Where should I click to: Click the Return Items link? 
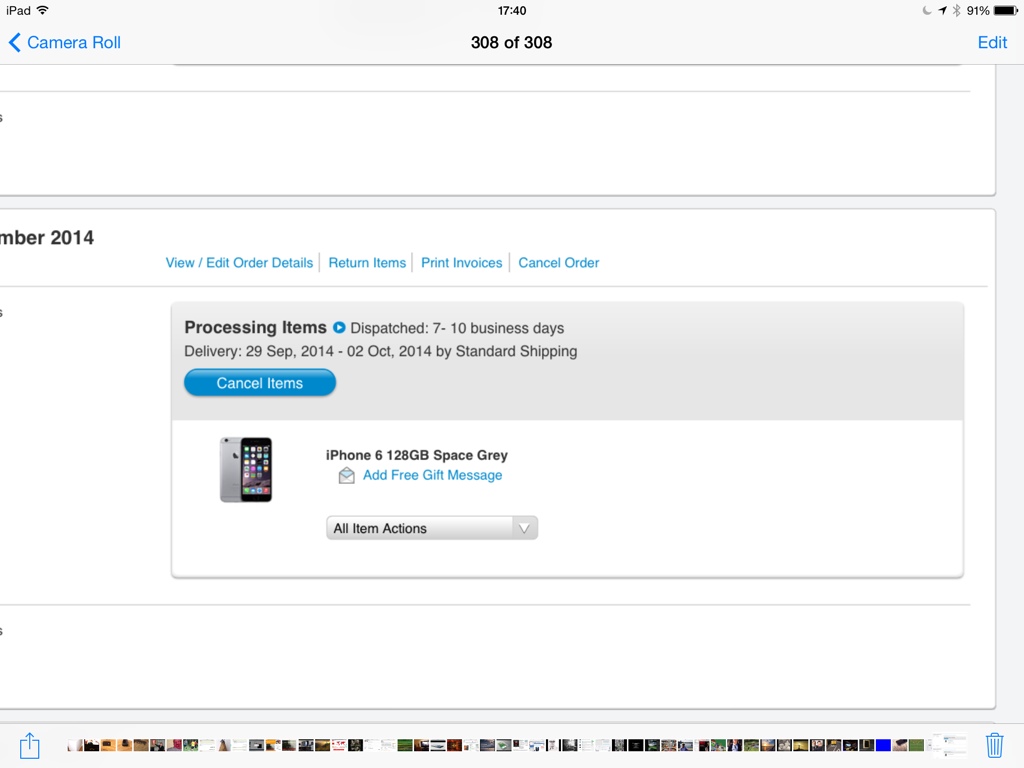coord(367,263)
